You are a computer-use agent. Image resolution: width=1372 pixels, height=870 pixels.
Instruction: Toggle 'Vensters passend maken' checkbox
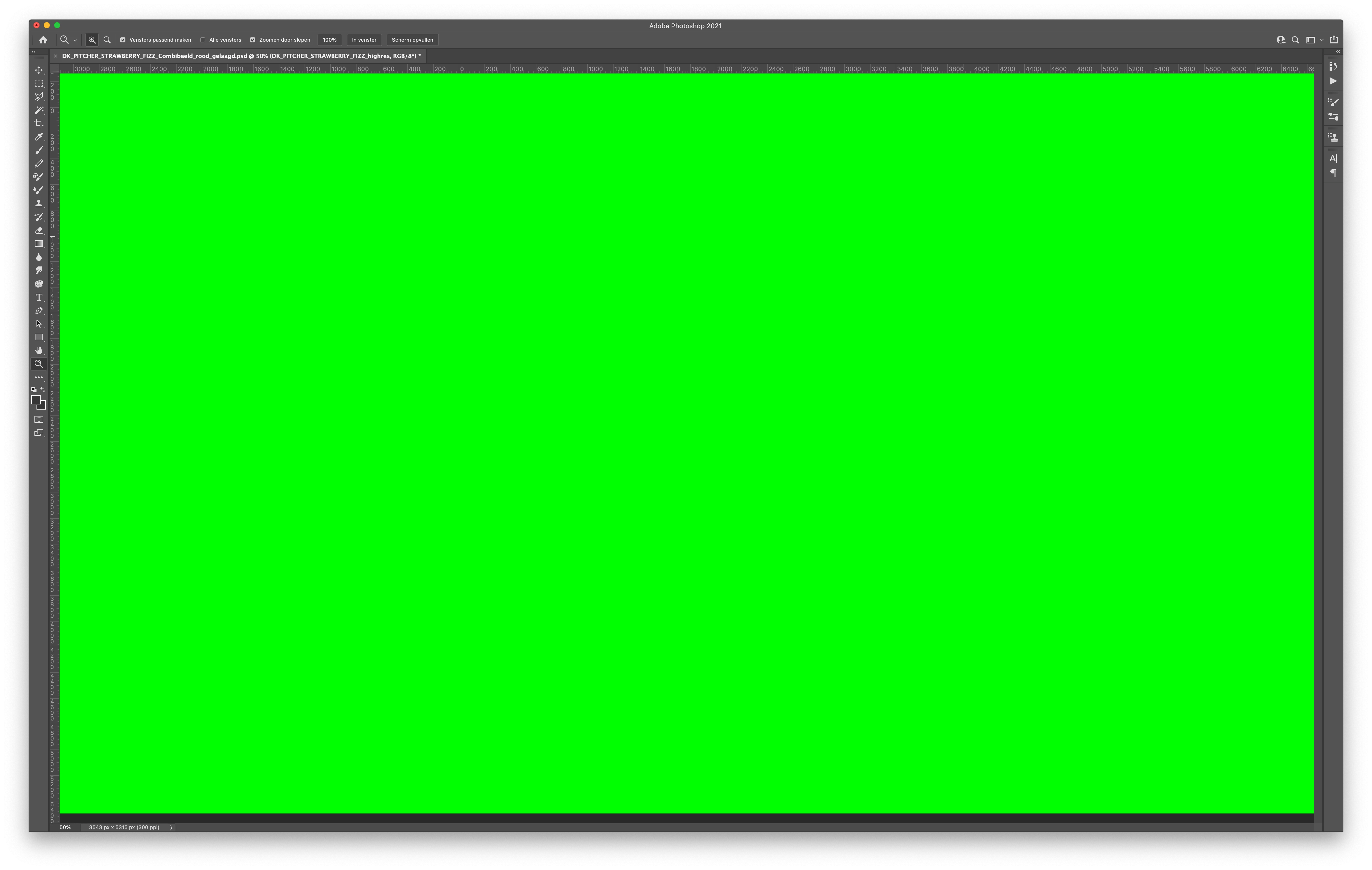pos(123,40)
